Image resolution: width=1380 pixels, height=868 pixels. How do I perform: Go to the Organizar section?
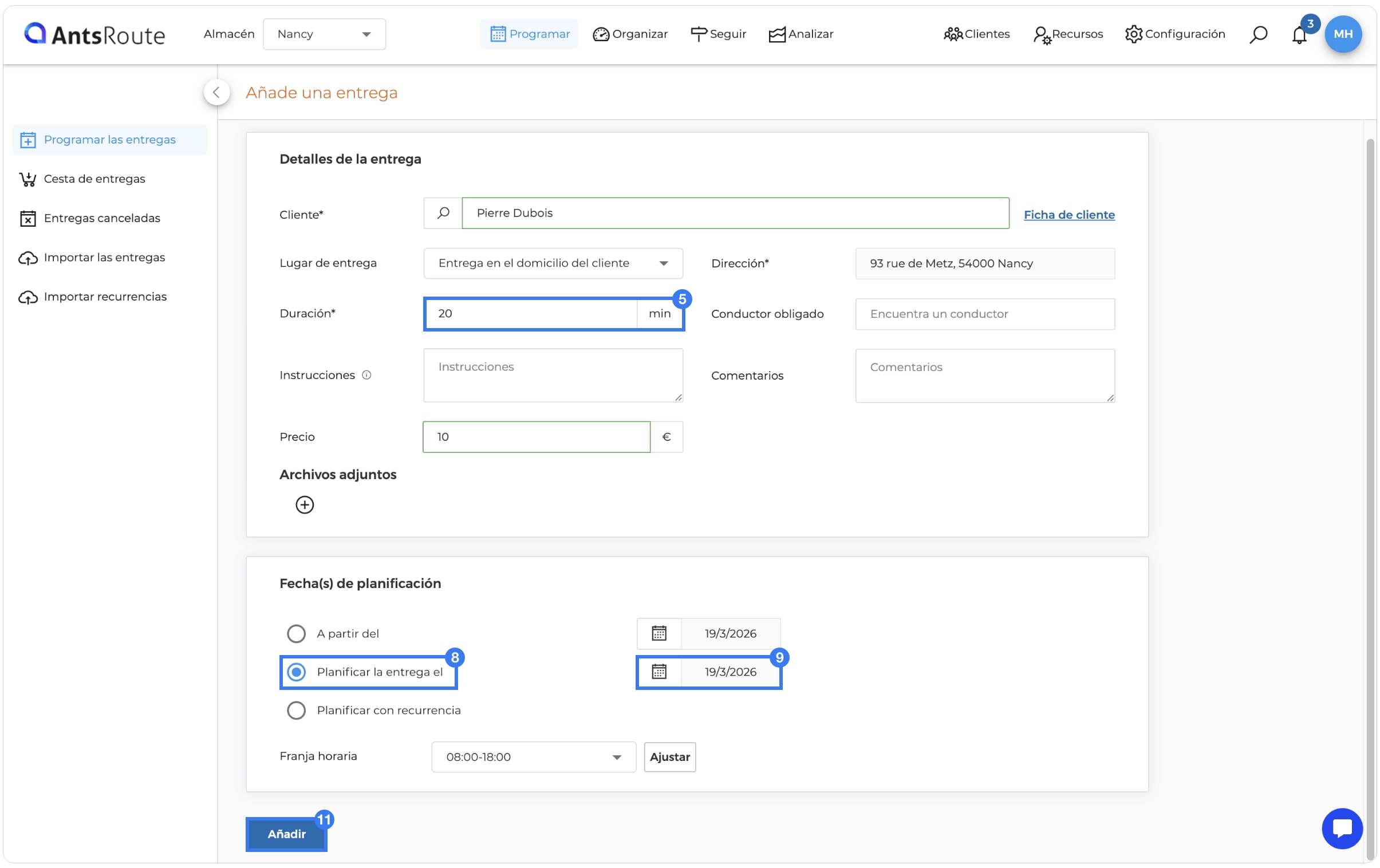click(x=630, y=34)
